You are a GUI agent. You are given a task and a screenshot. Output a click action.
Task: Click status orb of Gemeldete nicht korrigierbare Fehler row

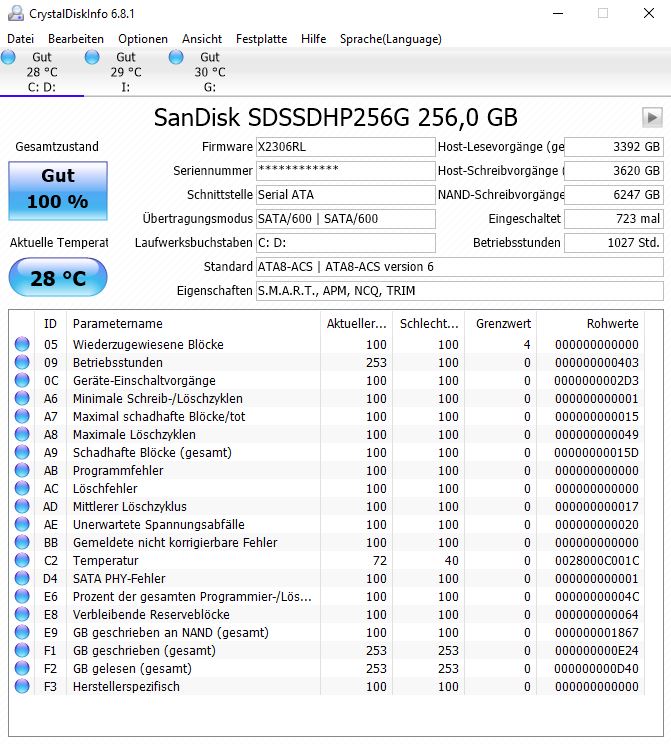point(22,542)
